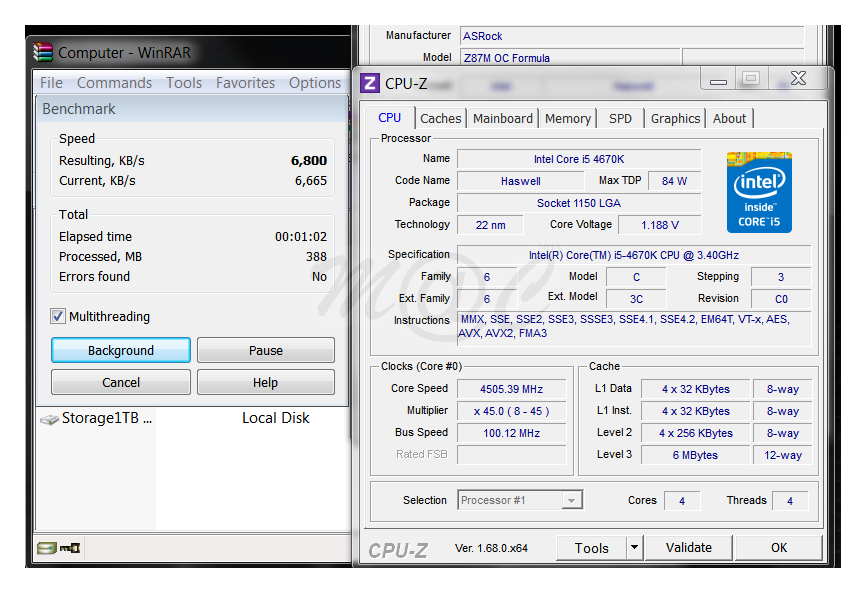Click the WinRAR books icon in title bar

pyautogui.click(x=43, y=53)
